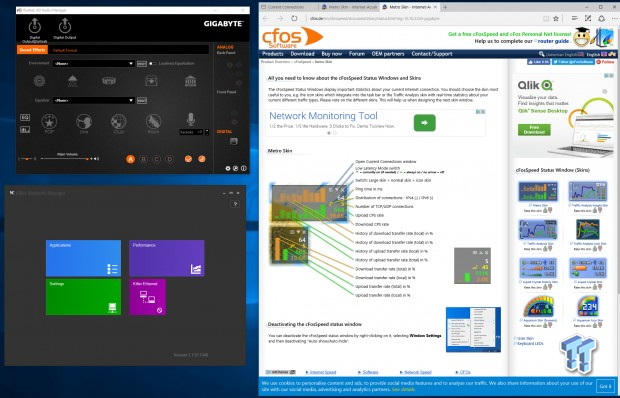Open the Download menu on cFos site
Screen dimensions: 620x398
pos(302,54)
